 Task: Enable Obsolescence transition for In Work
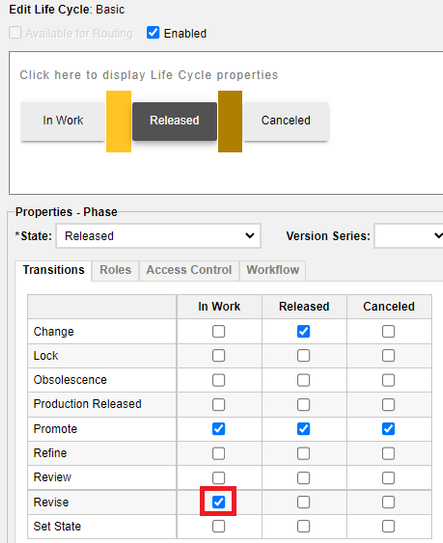click(218, 380)
